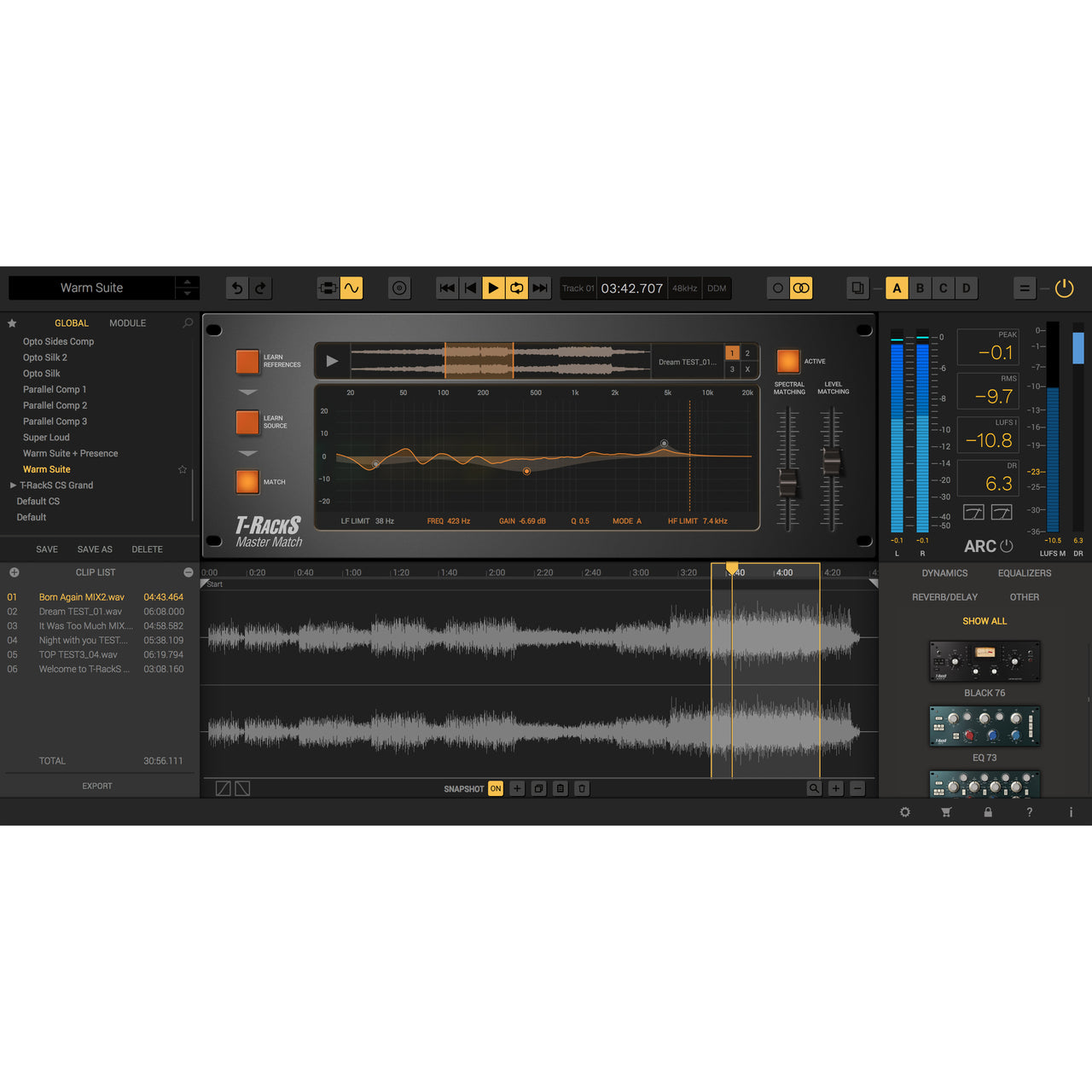Open the reference track selector showing Dream TEST_01
Screen dimensions: 1092x1092
[689, 361]
